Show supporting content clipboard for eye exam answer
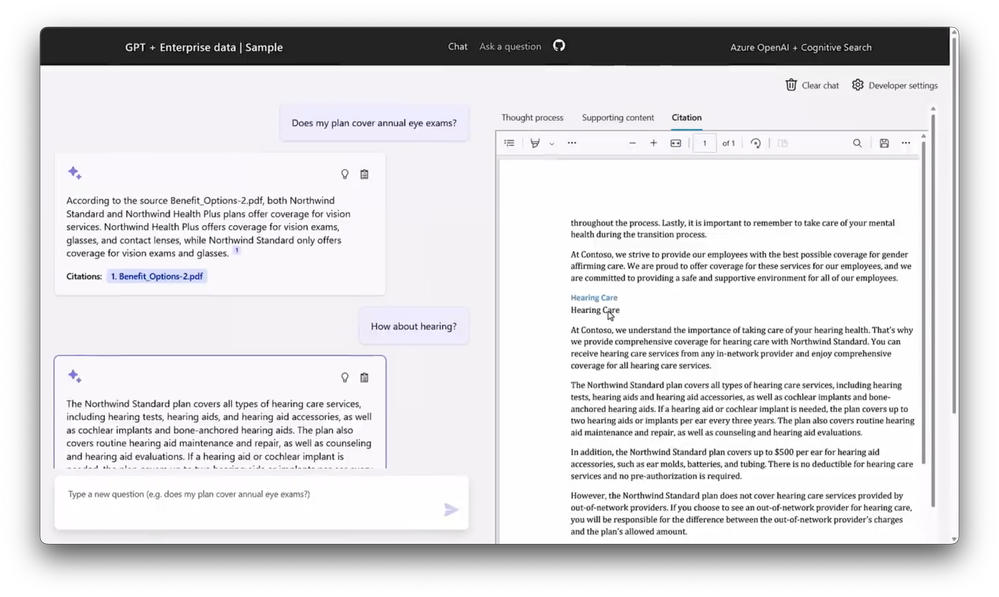 [364, 174]
